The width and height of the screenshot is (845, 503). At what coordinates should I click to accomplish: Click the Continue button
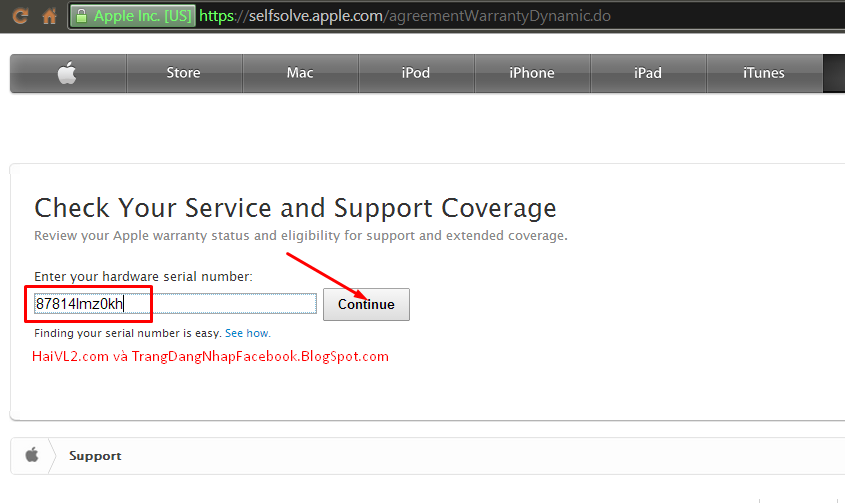click(366, 305)
